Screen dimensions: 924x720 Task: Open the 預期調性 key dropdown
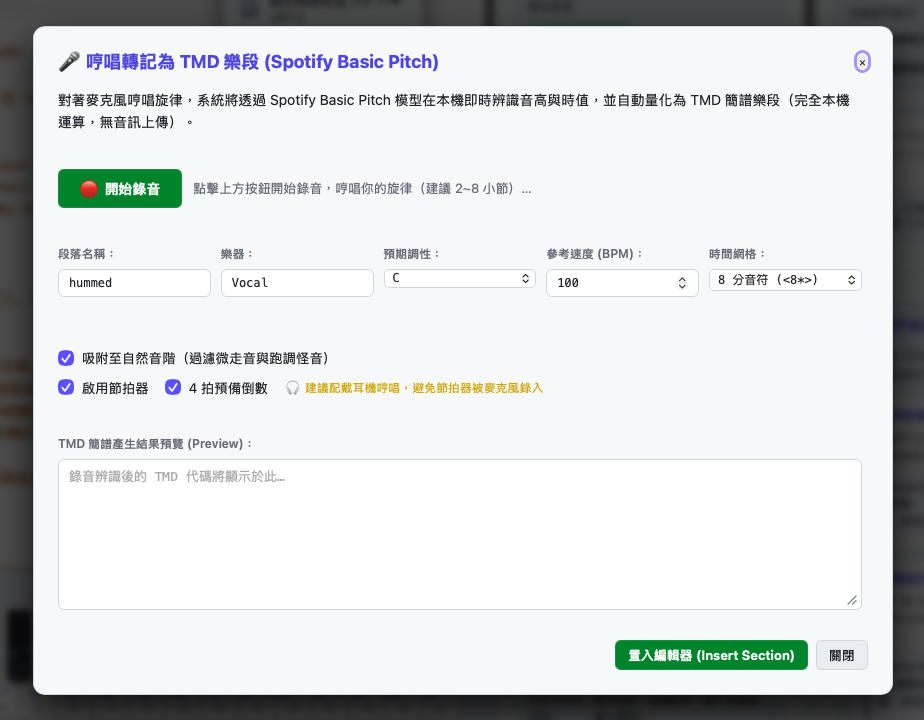point(460,279)
